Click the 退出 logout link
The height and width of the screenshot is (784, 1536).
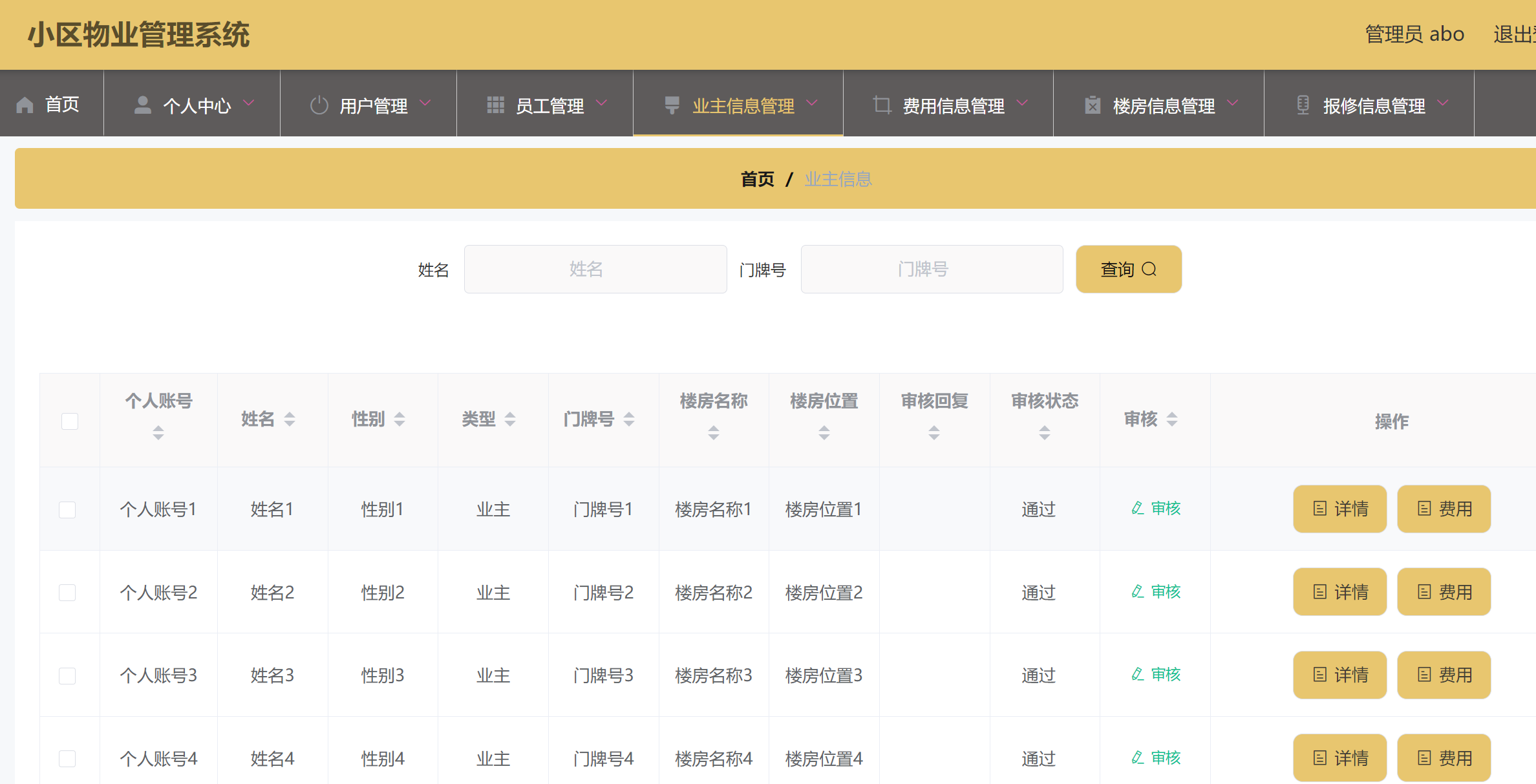[1514, 34]
